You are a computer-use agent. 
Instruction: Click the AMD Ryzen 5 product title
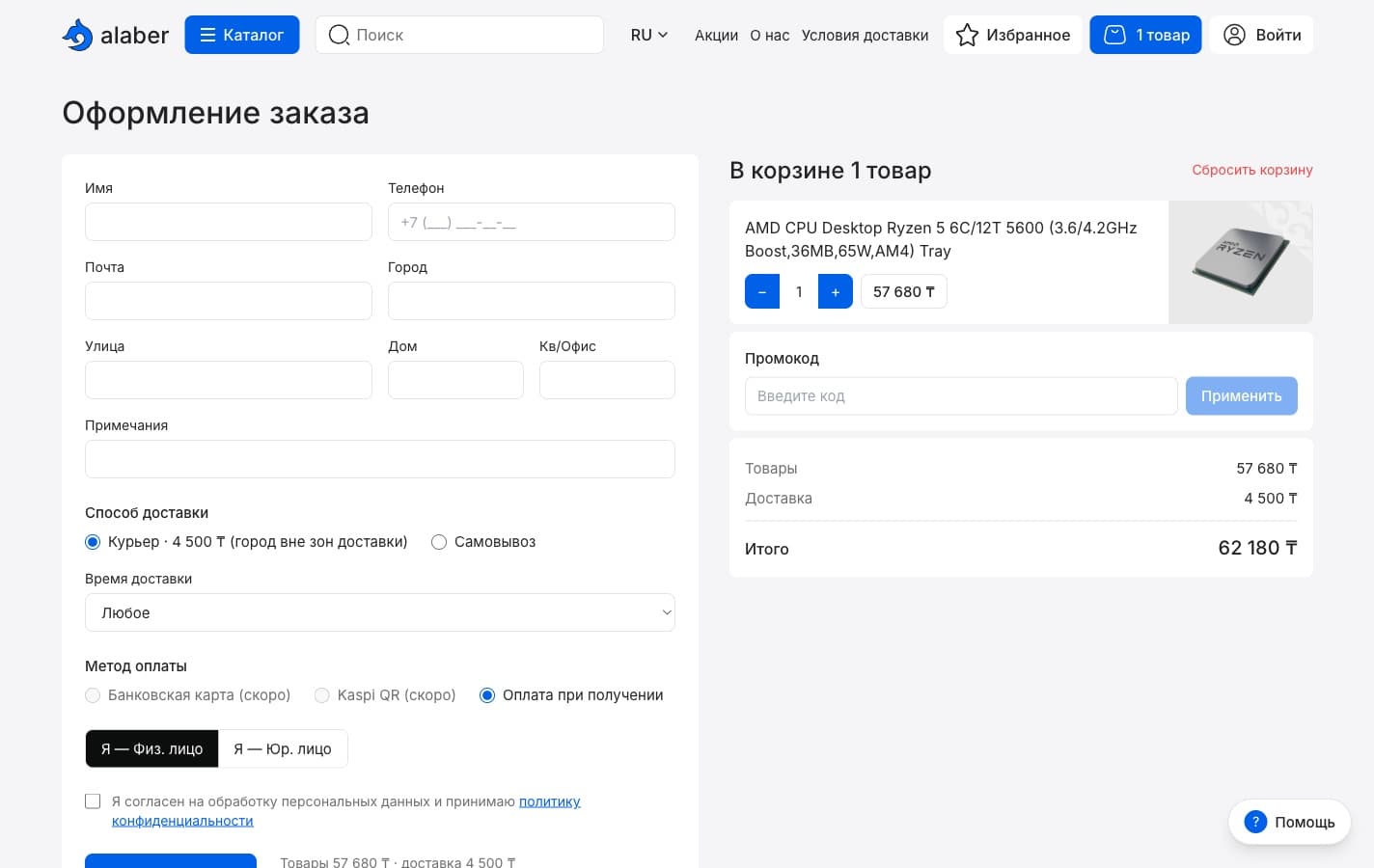point(941,239)
